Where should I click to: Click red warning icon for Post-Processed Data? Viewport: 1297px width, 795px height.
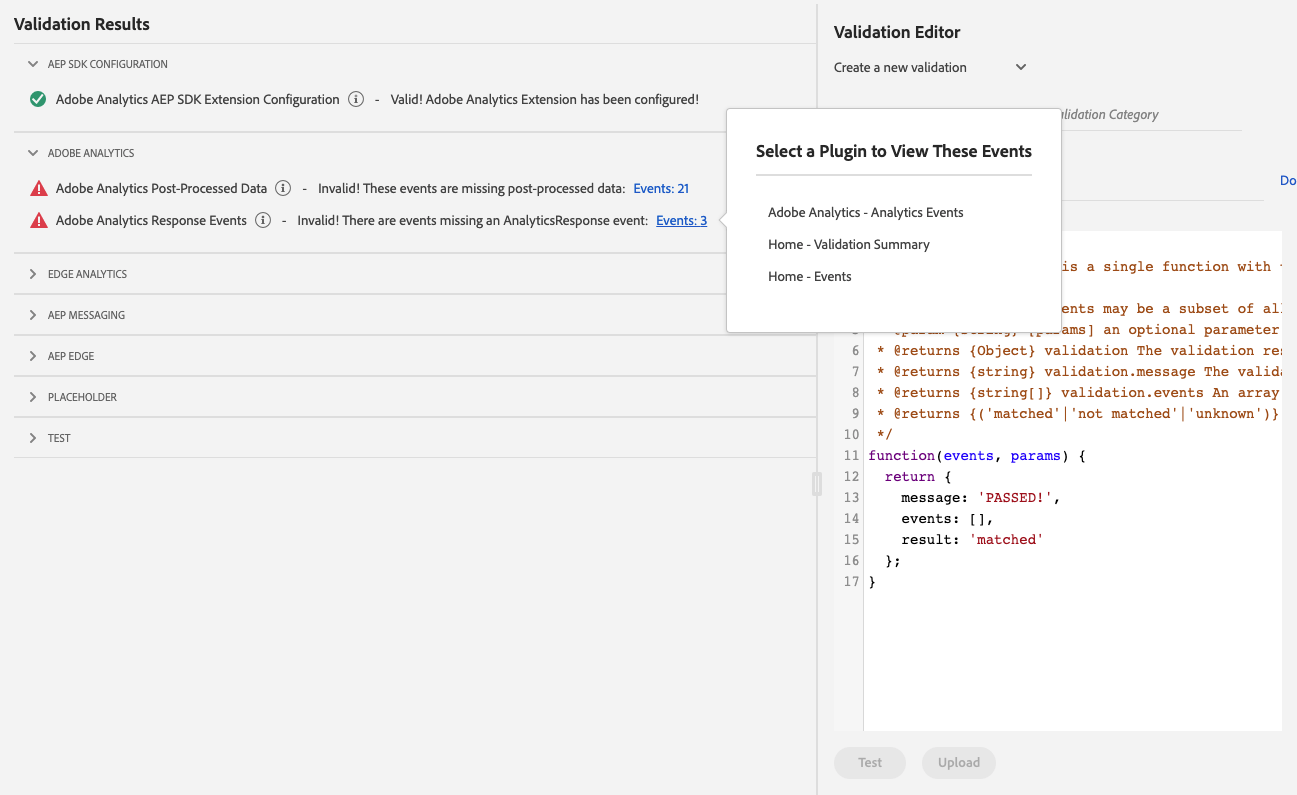click(38, 188)
